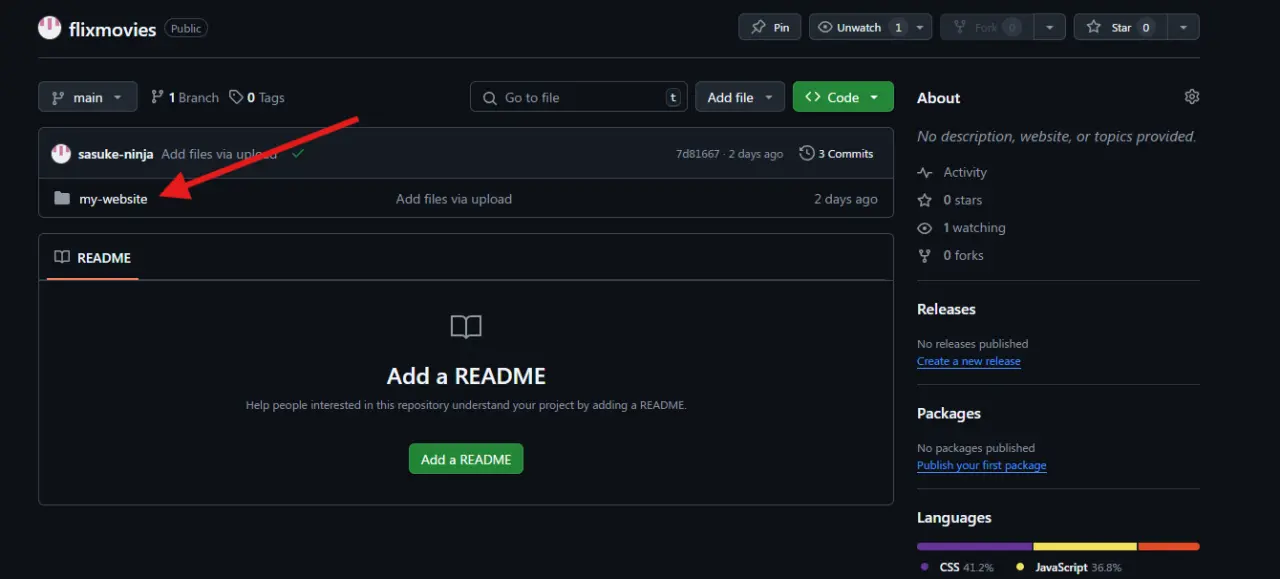
Task: Click the JavaScript 36.8% language entry
Action: click(1069, 568)
